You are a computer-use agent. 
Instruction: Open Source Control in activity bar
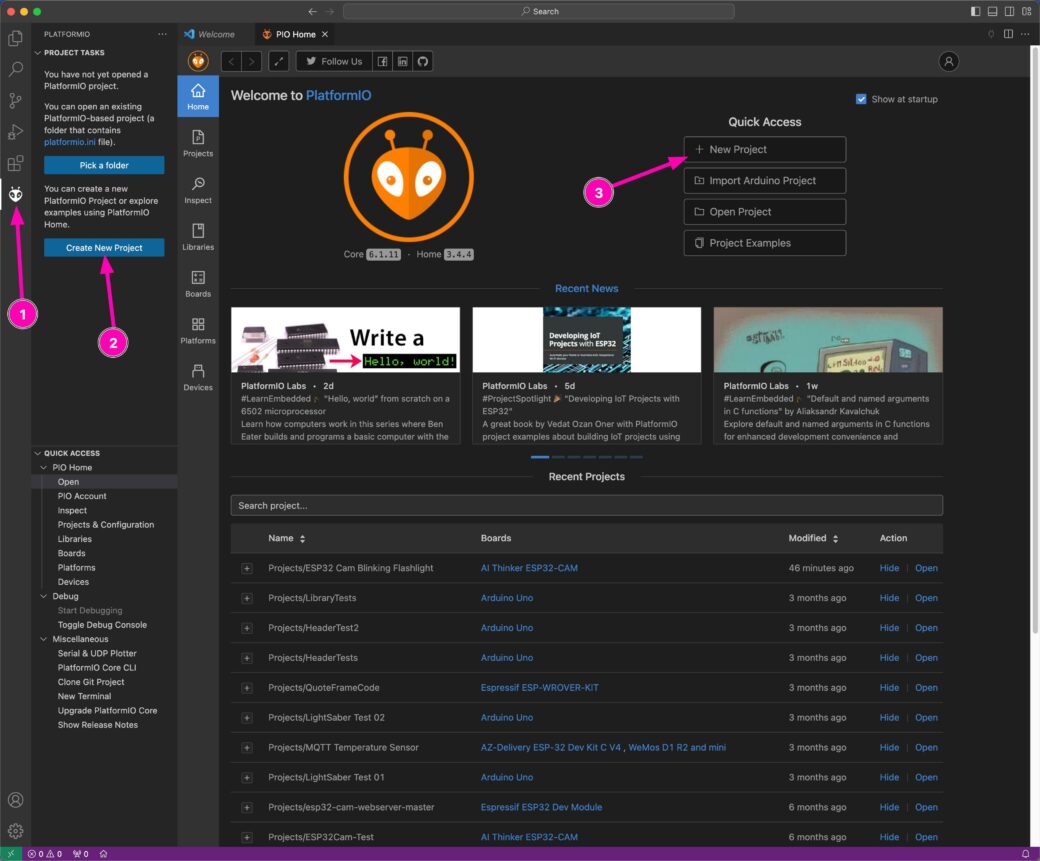pyautogui.click(x=15, y=100)
